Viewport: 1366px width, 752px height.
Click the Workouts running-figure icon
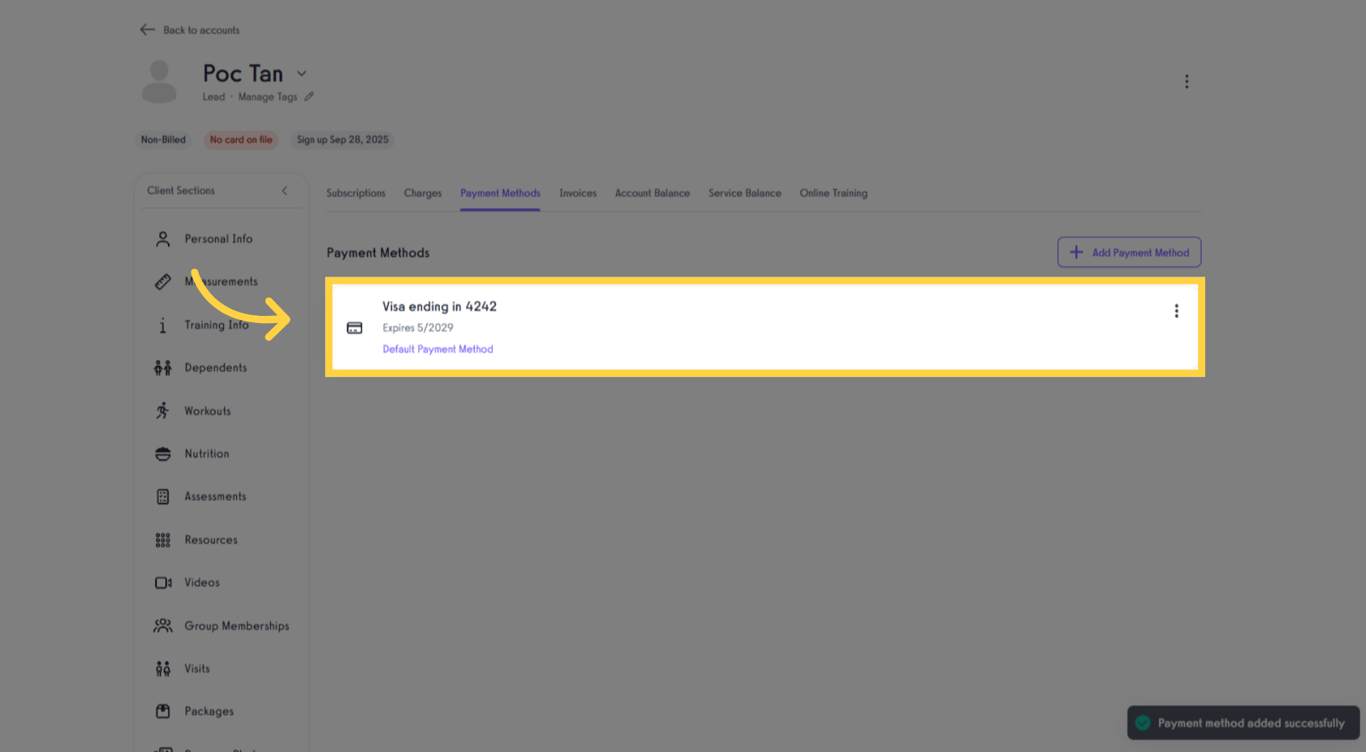162,410
